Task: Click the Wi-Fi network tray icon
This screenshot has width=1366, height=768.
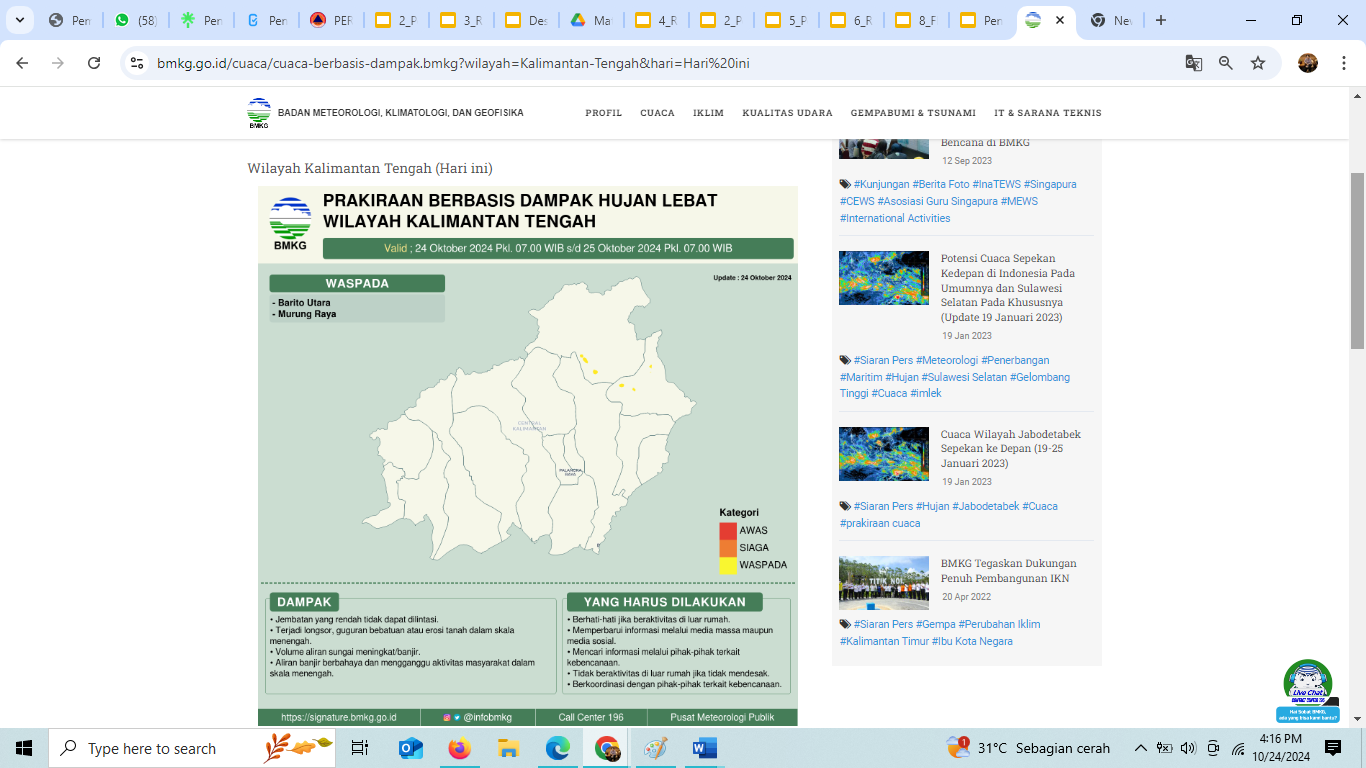Action: coord(1238,748)
